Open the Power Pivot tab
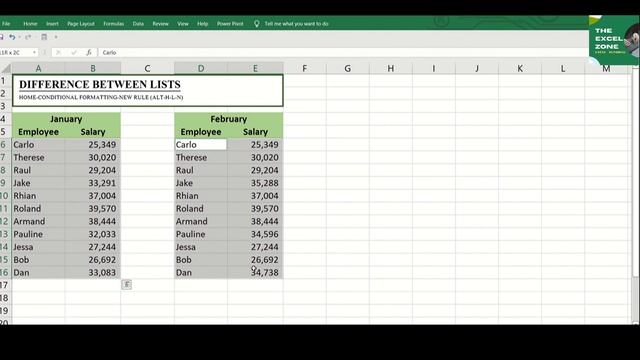Image resolution: width=640 pixels, height=360 pixels. click(230, 24)
